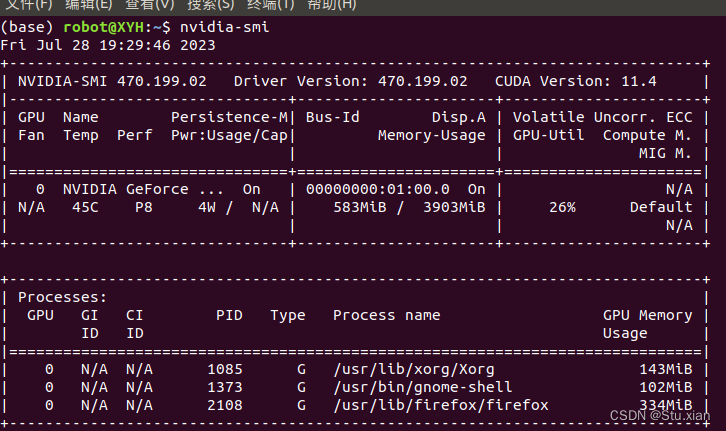Click the Memory-Usage header
726x431 pixels.
click(432, 135)
